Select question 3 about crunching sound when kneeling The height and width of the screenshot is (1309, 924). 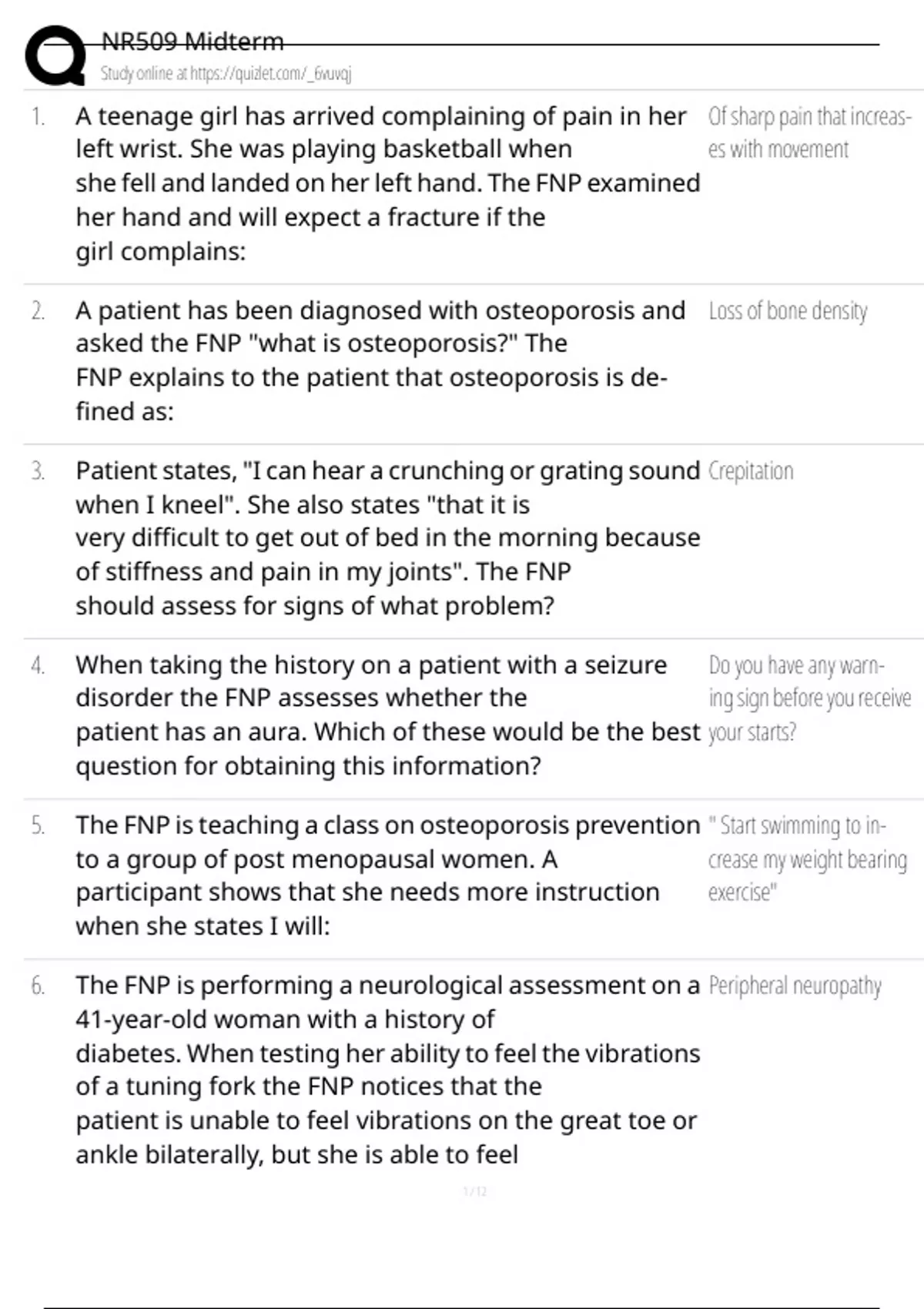coord(387,538)
